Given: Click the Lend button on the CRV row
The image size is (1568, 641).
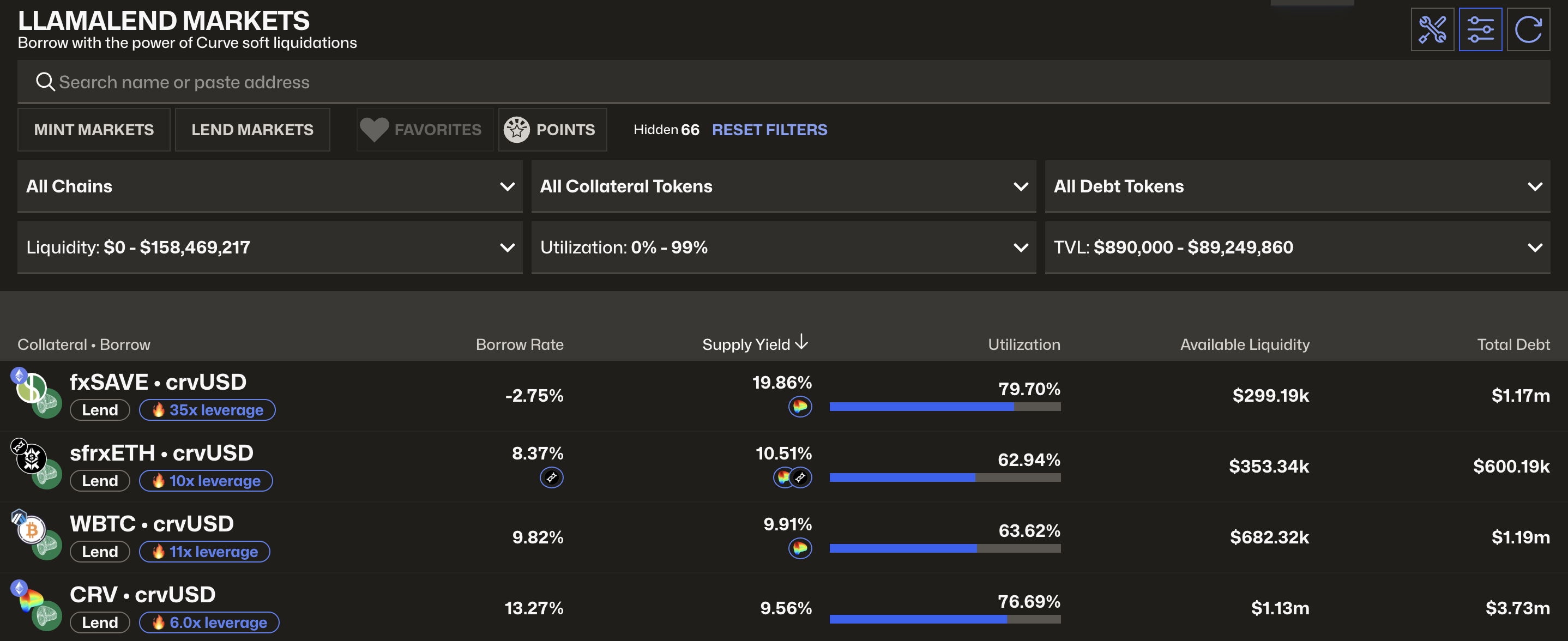Looking at the screenshot, I should [x=100, y=622].
